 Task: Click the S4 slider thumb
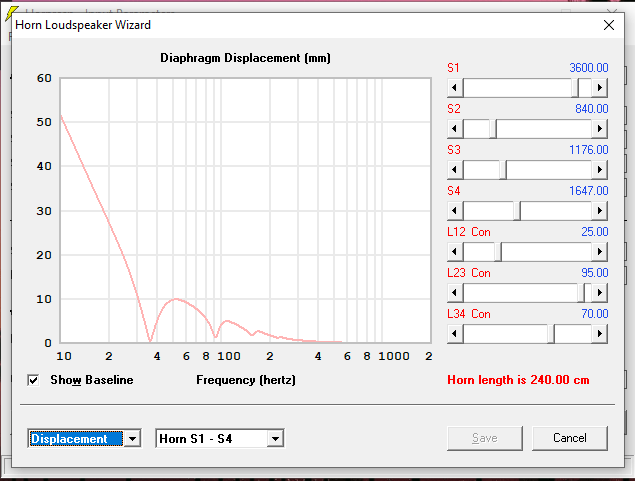[517, 211]
